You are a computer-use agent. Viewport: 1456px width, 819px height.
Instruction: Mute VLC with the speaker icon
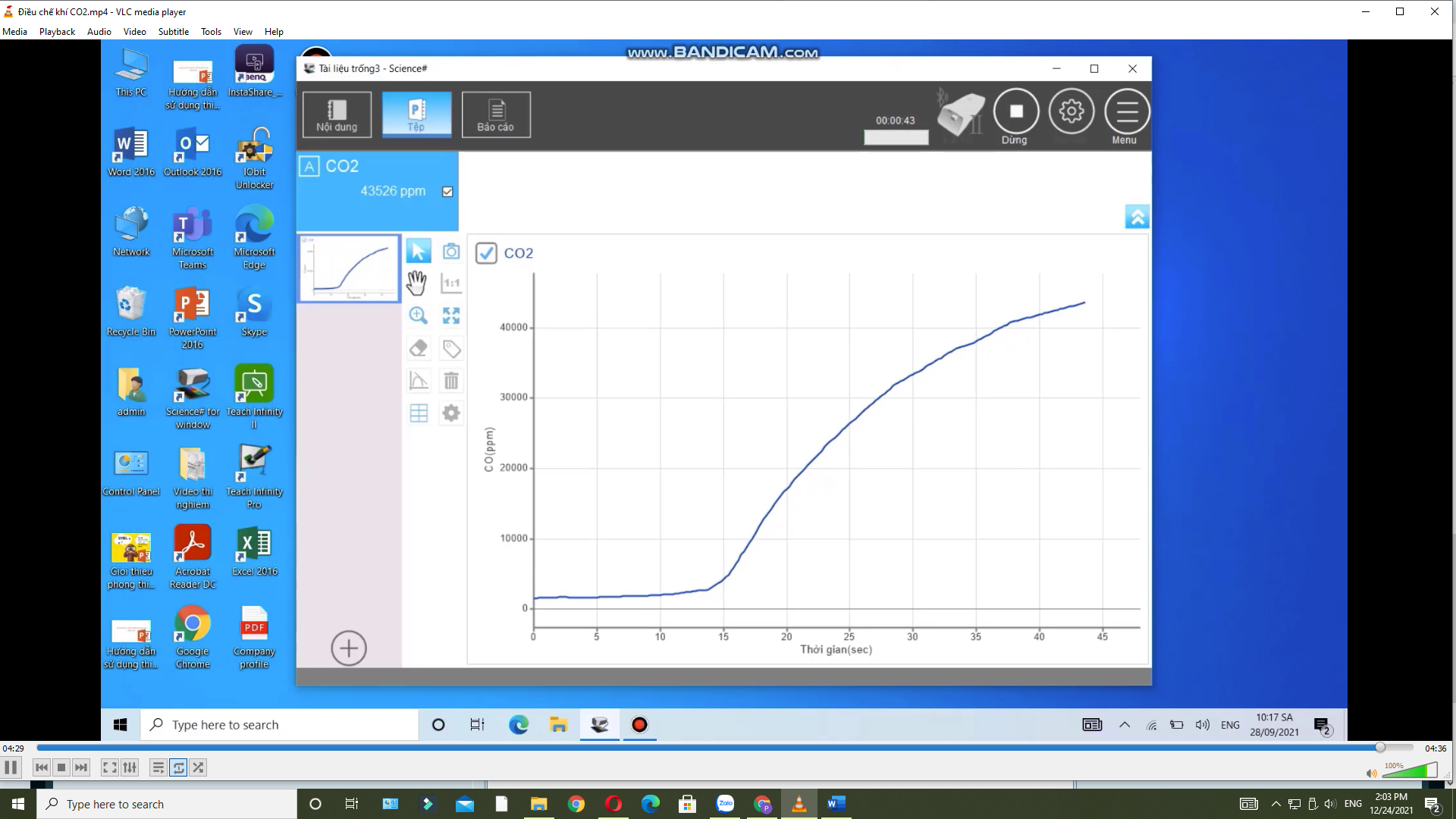click(1371, 773)
